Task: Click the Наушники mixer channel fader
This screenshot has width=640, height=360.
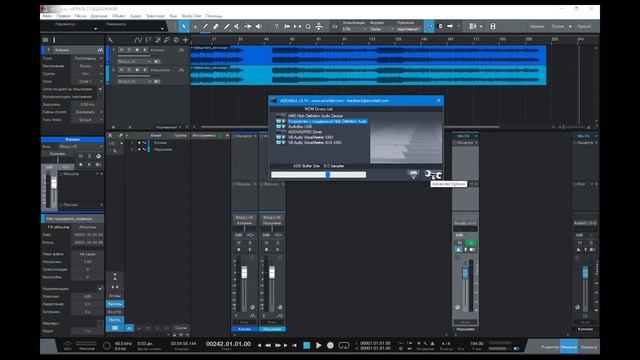Action: click(272, 272)
